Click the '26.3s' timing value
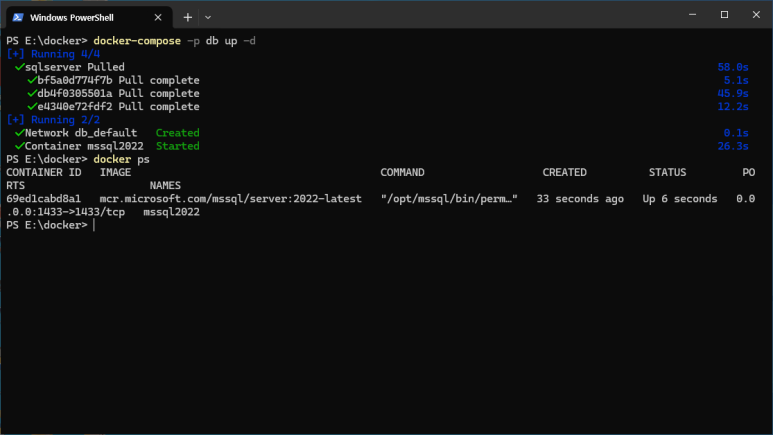This screenshot has height=435, width=773. tap(733, 146)
